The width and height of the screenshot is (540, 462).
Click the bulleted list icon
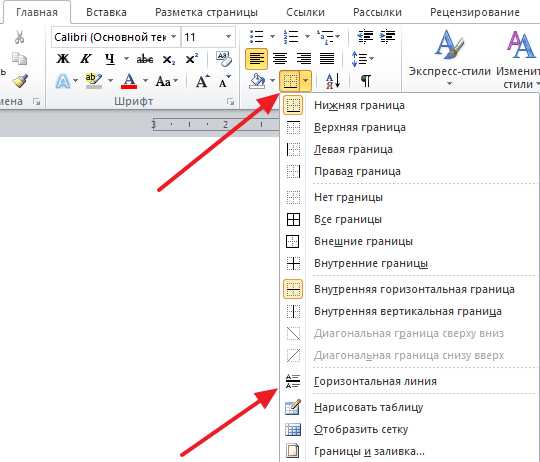click(257, 36)
